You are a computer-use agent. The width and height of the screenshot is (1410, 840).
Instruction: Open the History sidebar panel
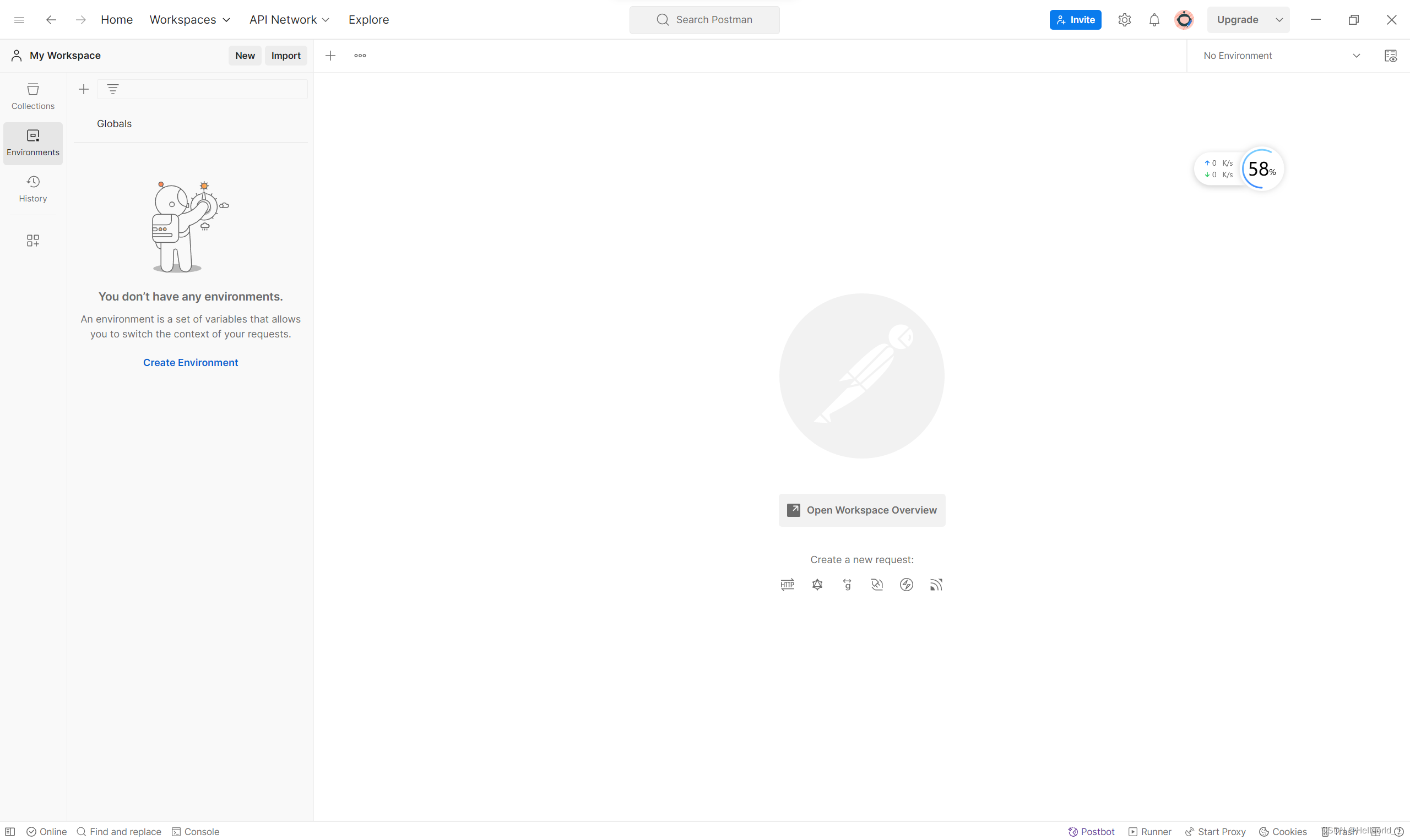[x=33, y=188]
